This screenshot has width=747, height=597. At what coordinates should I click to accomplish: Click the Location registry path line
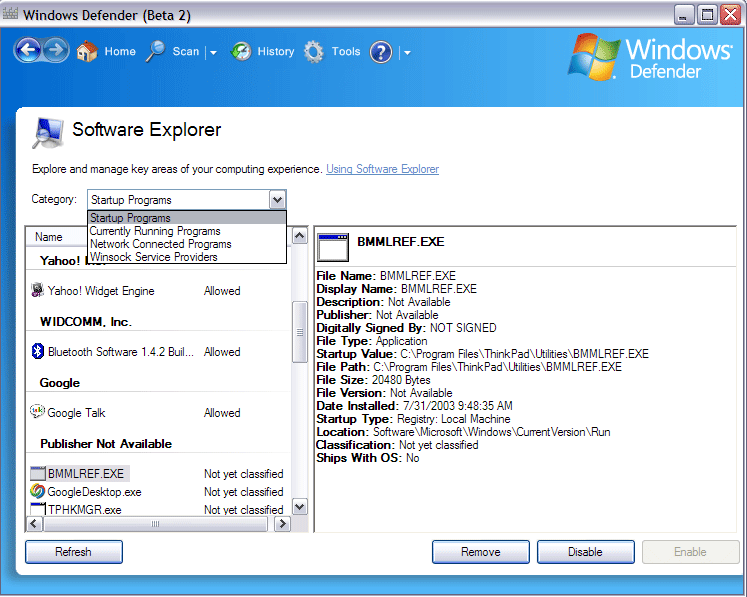point(463,432)
